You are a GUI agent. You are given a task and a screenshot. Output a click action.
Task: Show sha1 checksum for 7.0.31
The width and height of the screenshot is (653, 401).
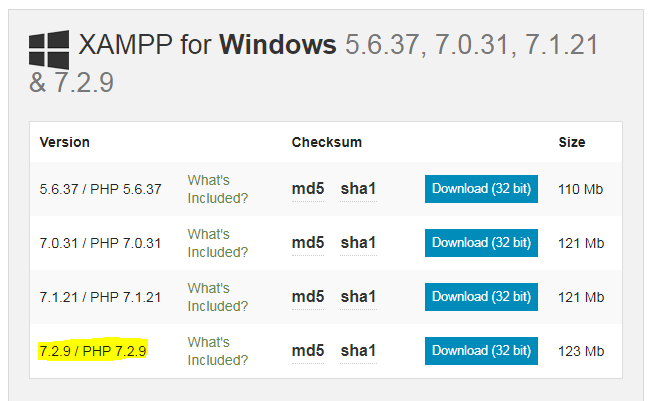tap(358, 243)
